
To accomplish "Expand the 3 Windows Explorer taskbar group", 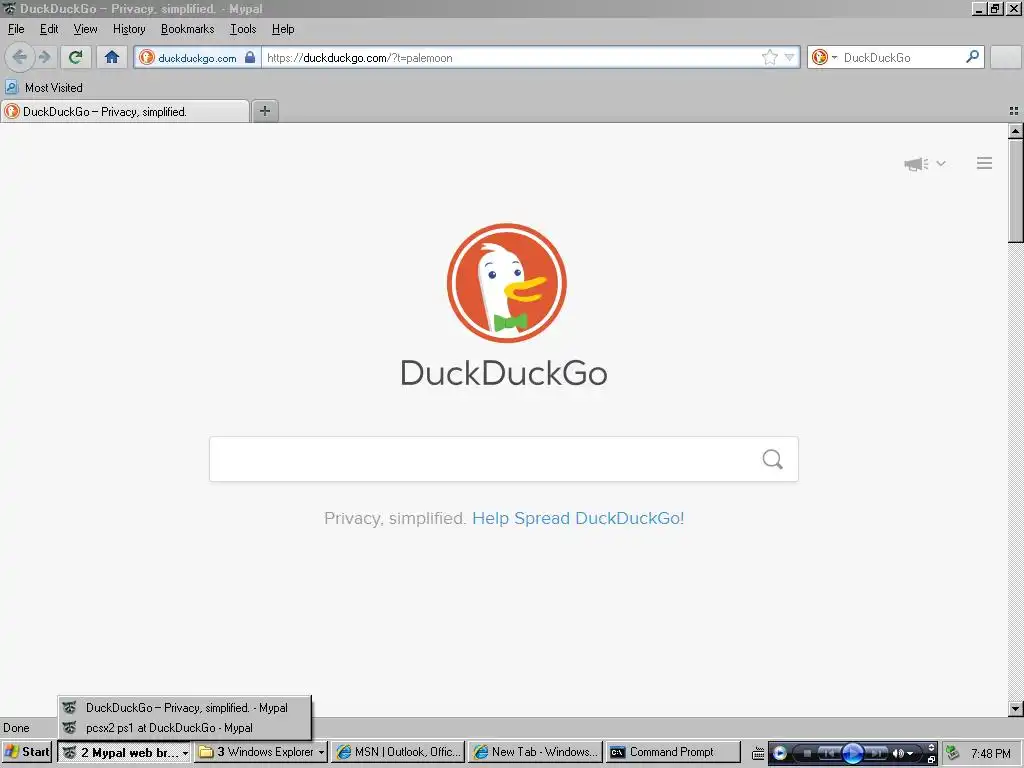I will tap(261, 752).
